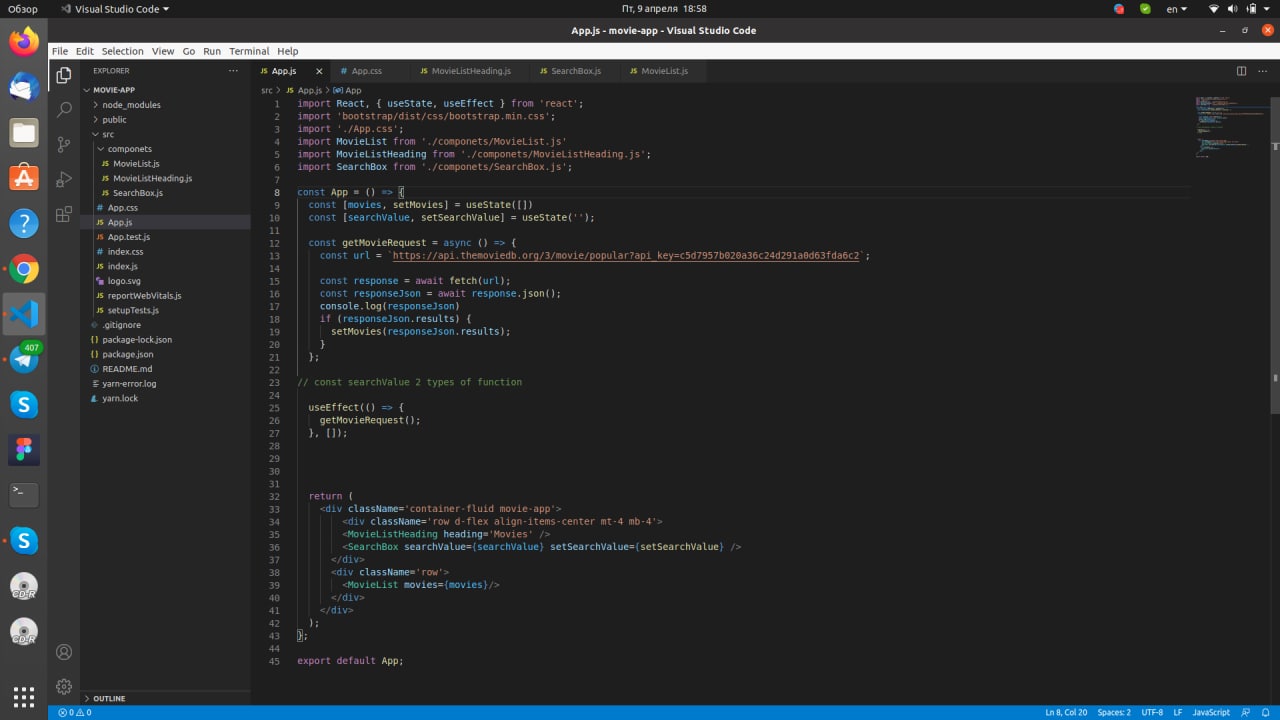Click the notifications bell in status bar

coord(1266,712)
